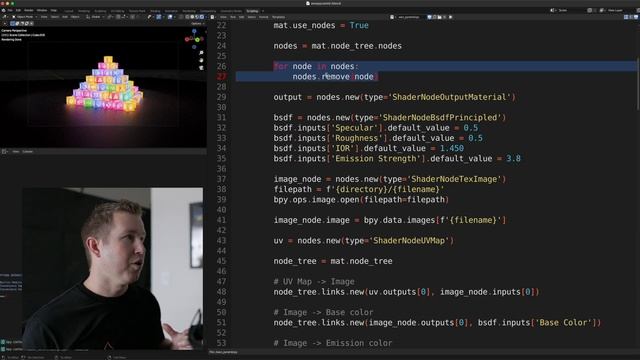Click the new text copy icon

435,17
